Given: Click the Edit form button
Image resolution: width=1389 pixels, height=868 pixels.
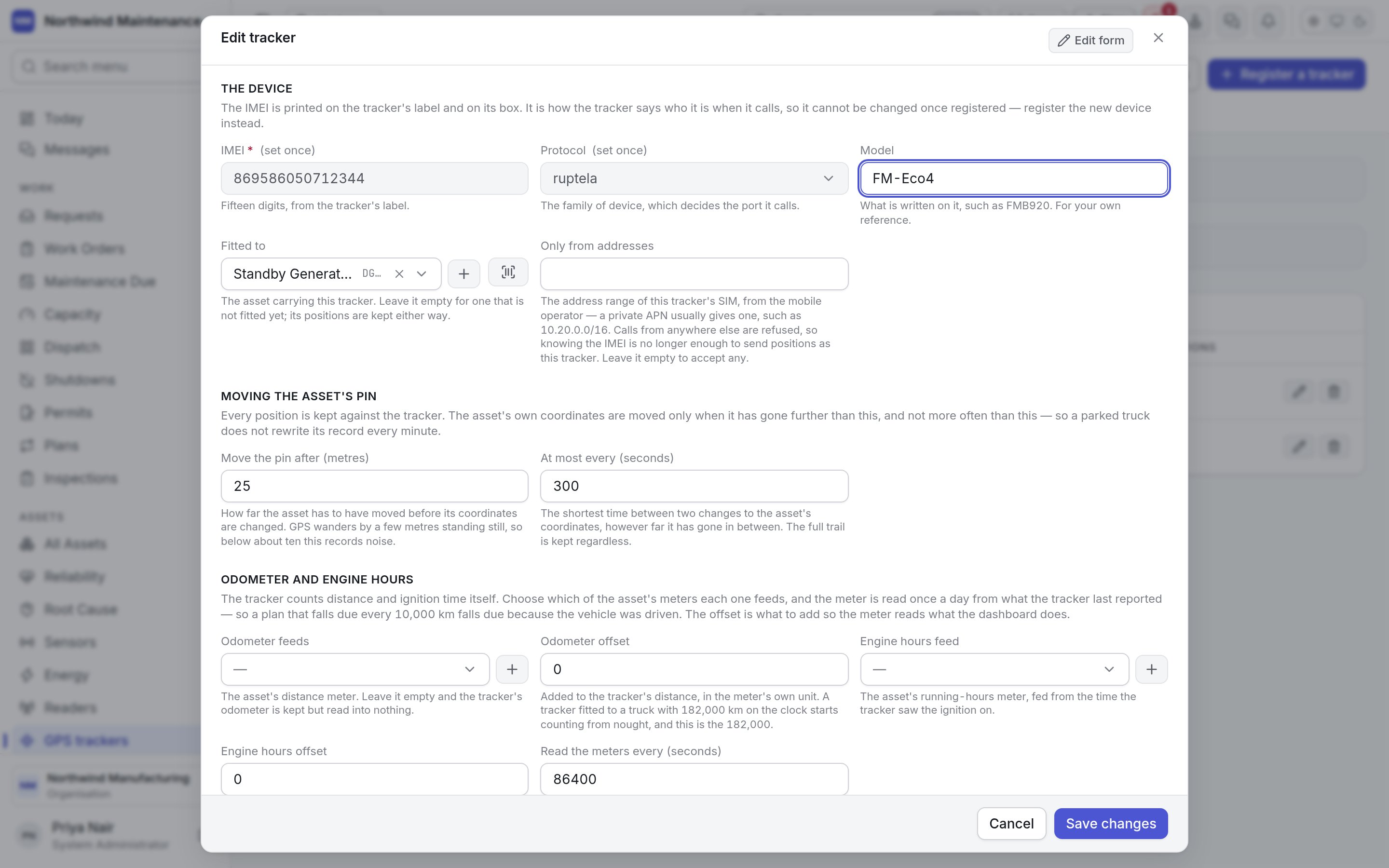Looking at the screenshot, I should pos(1090,40).
